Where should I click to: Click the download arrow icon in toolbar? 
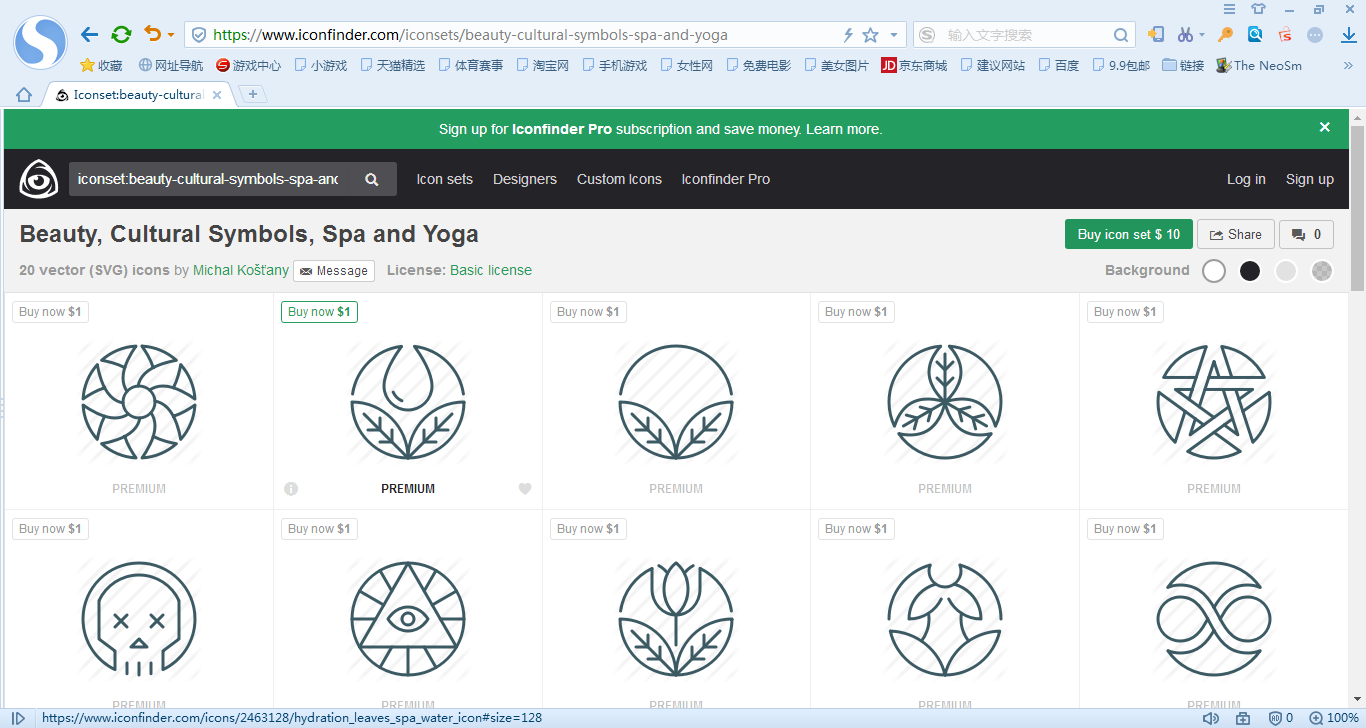tap(1348, 34)
